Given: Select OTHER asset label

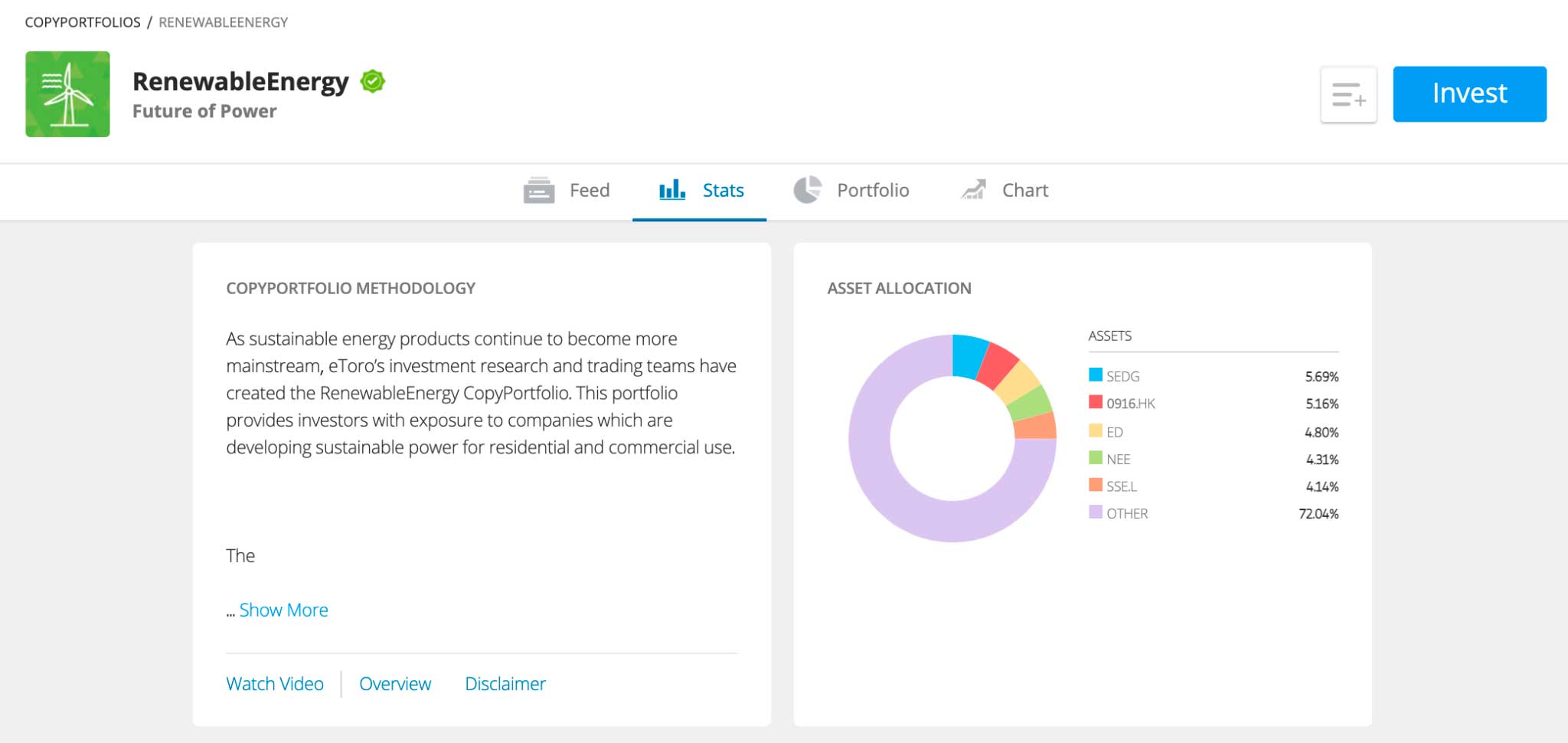Looking at the screenshot, I should (1127, 514).
